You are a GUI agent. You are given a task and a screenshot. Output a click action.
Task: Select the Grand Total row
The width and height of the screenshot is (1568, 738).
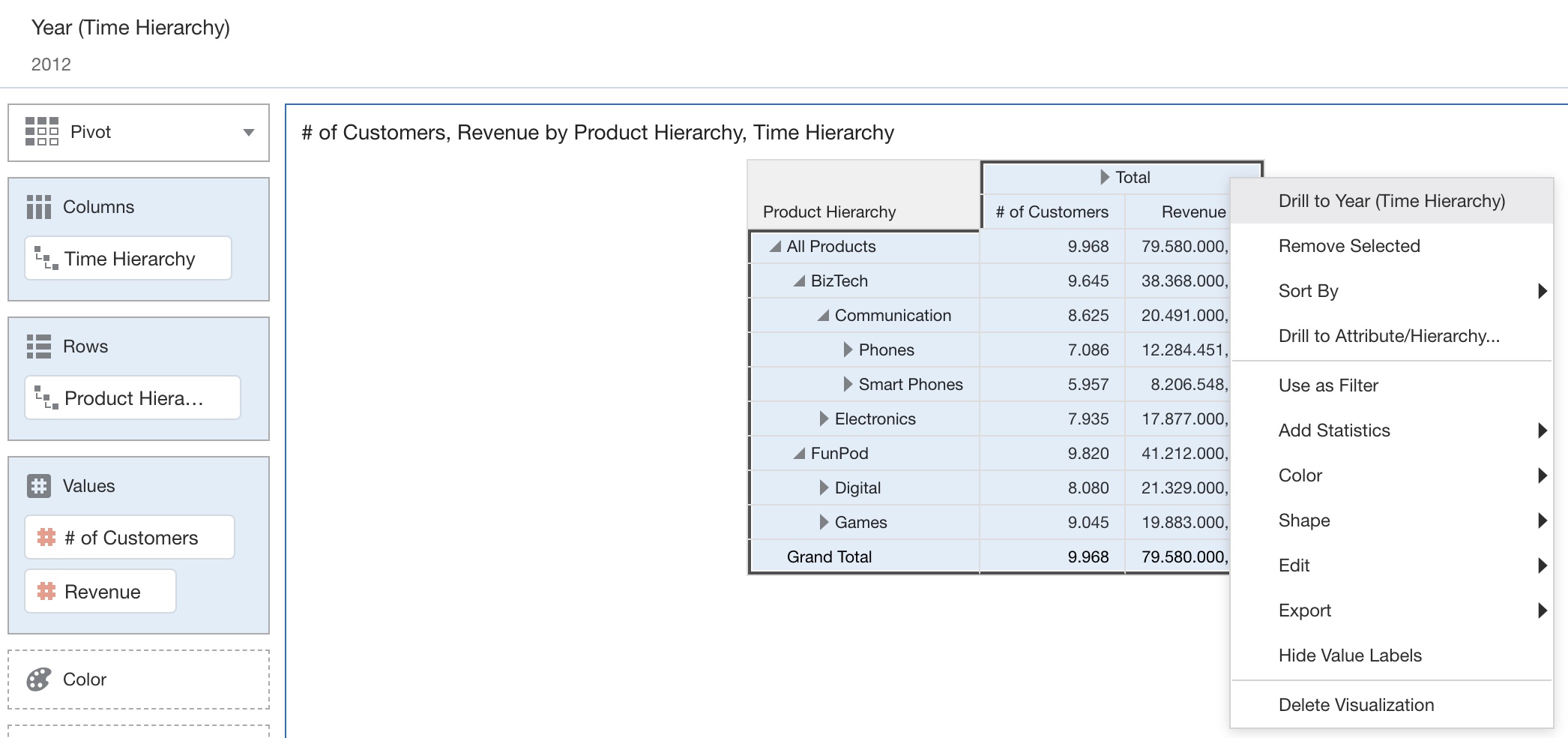click(828, 556)
